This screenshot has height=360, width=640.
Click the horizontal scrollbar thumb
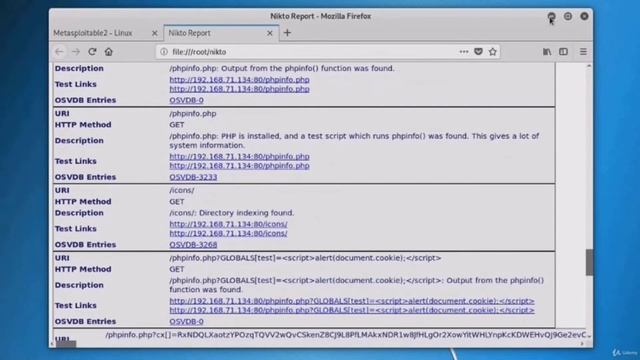click(x=66, y=344)
